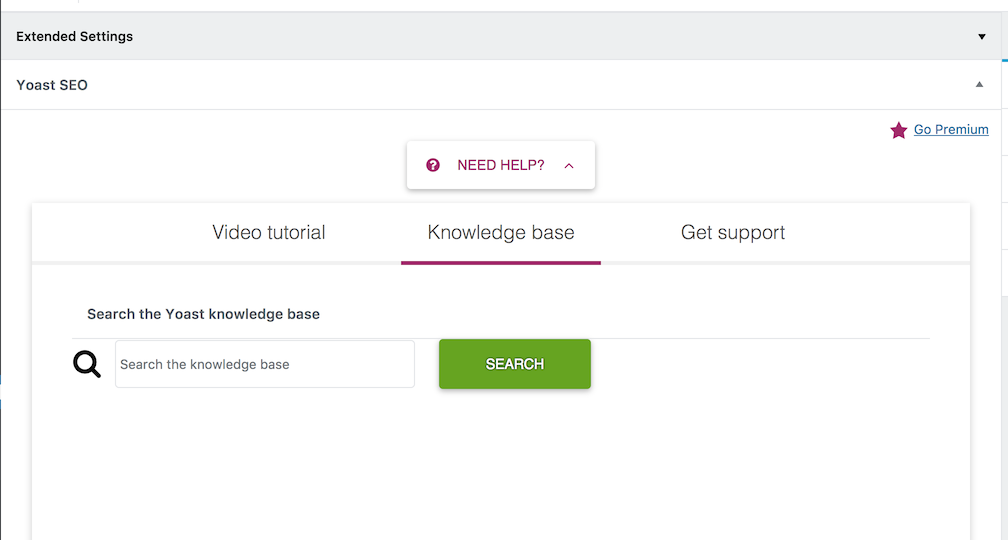The width and height of the screenshot is (1008, 540).
Task: Click the magnifying glass search icon
Action: tap(87, 364)
